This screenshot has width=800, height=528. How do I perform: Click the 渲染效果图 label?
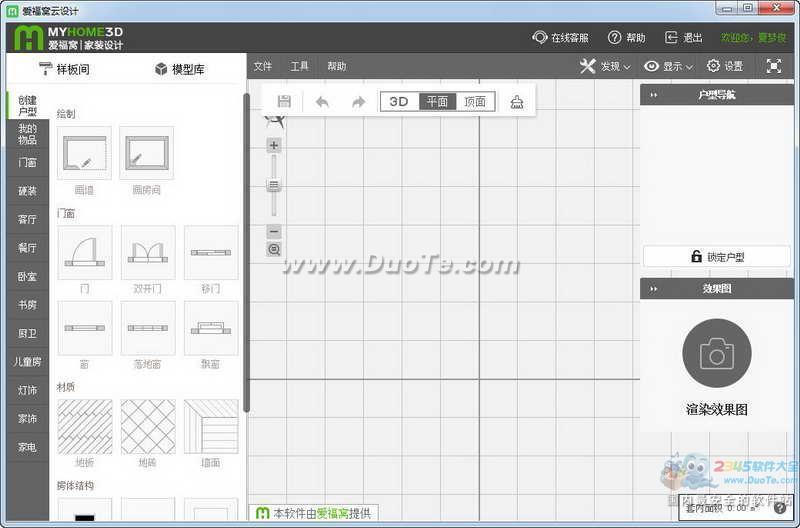[x=717, y=410]
